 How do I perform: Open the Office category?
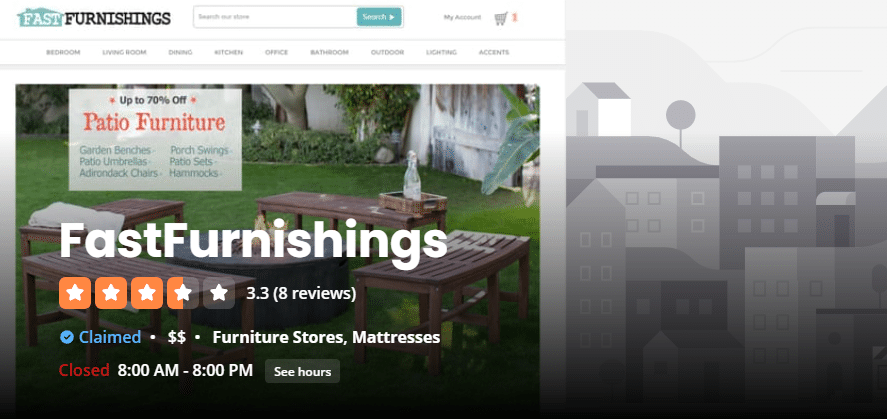pyautogui.click(x=277, y=53)
